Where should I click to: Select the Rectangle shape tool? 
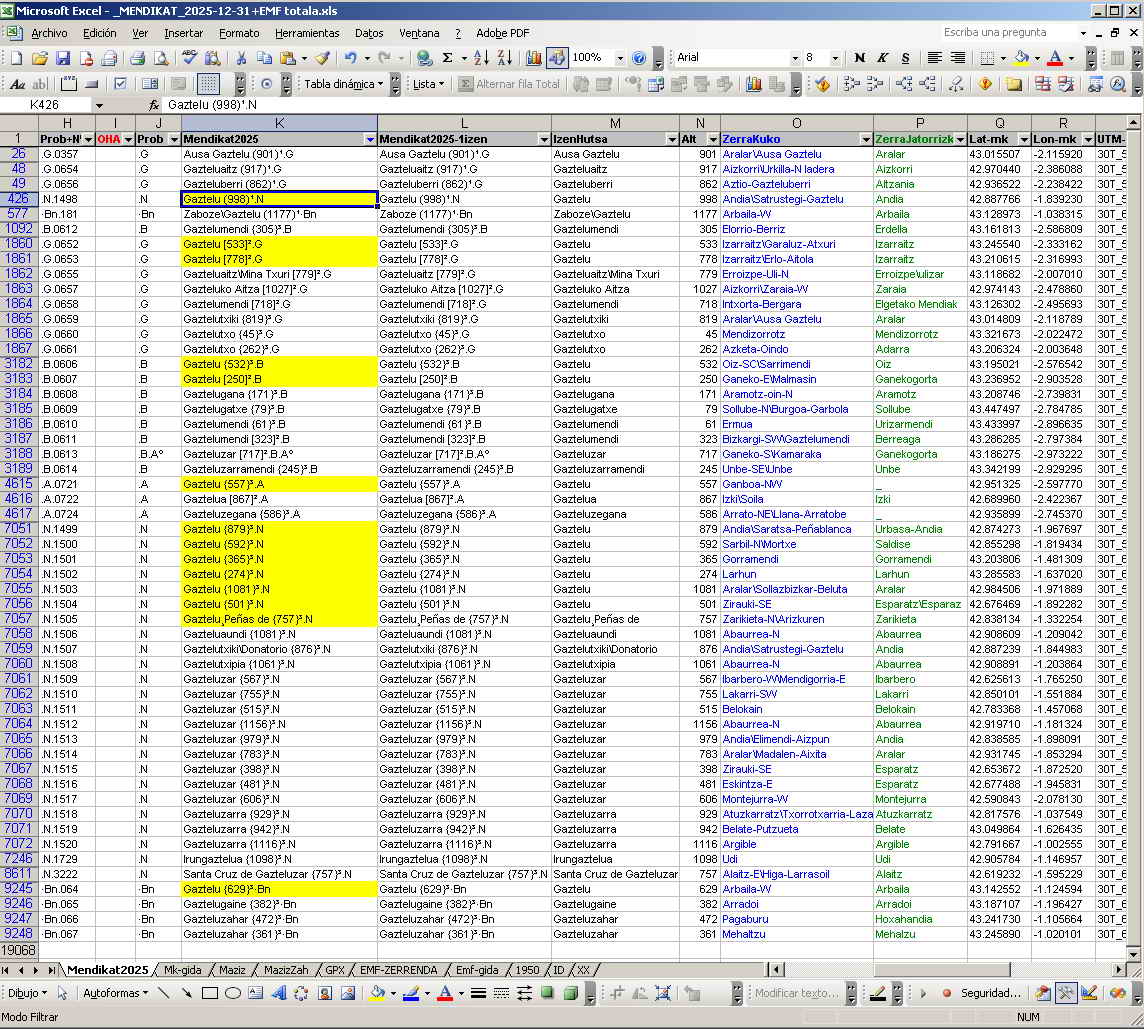pos(210,993)
